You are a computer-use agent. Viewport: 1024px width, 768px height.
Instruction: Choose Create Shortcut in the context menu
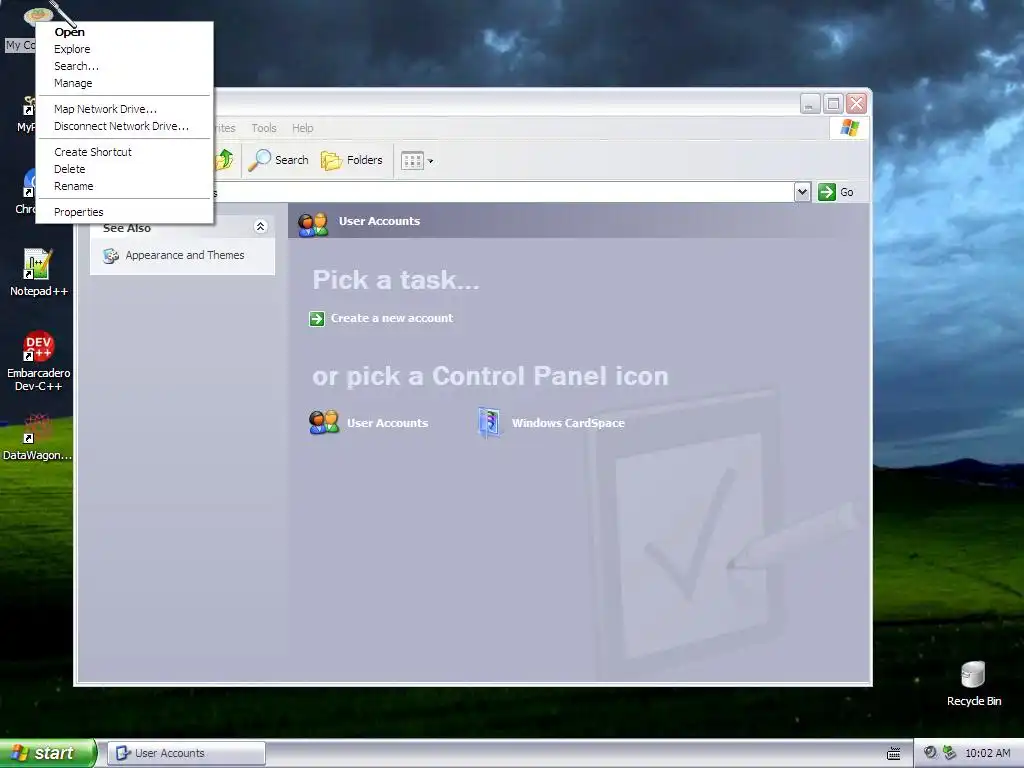(x=124, y=152)
